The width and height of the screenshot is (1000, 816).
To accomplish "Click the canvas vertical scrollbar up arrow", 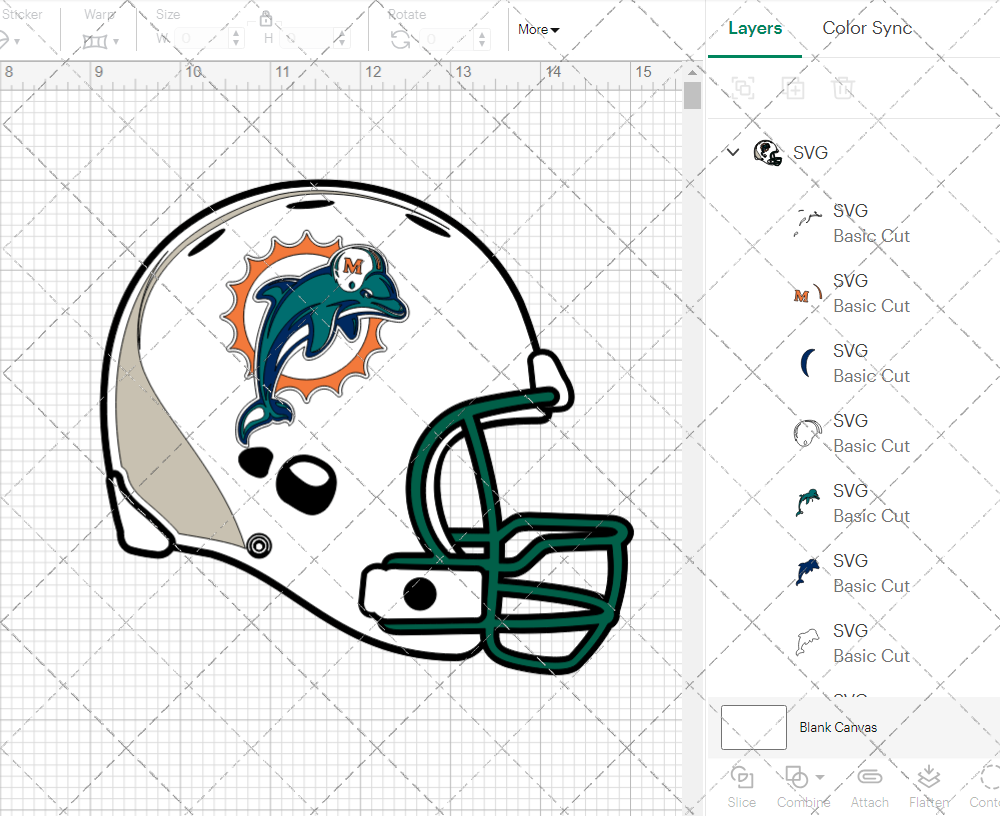I will pos(693,72).
